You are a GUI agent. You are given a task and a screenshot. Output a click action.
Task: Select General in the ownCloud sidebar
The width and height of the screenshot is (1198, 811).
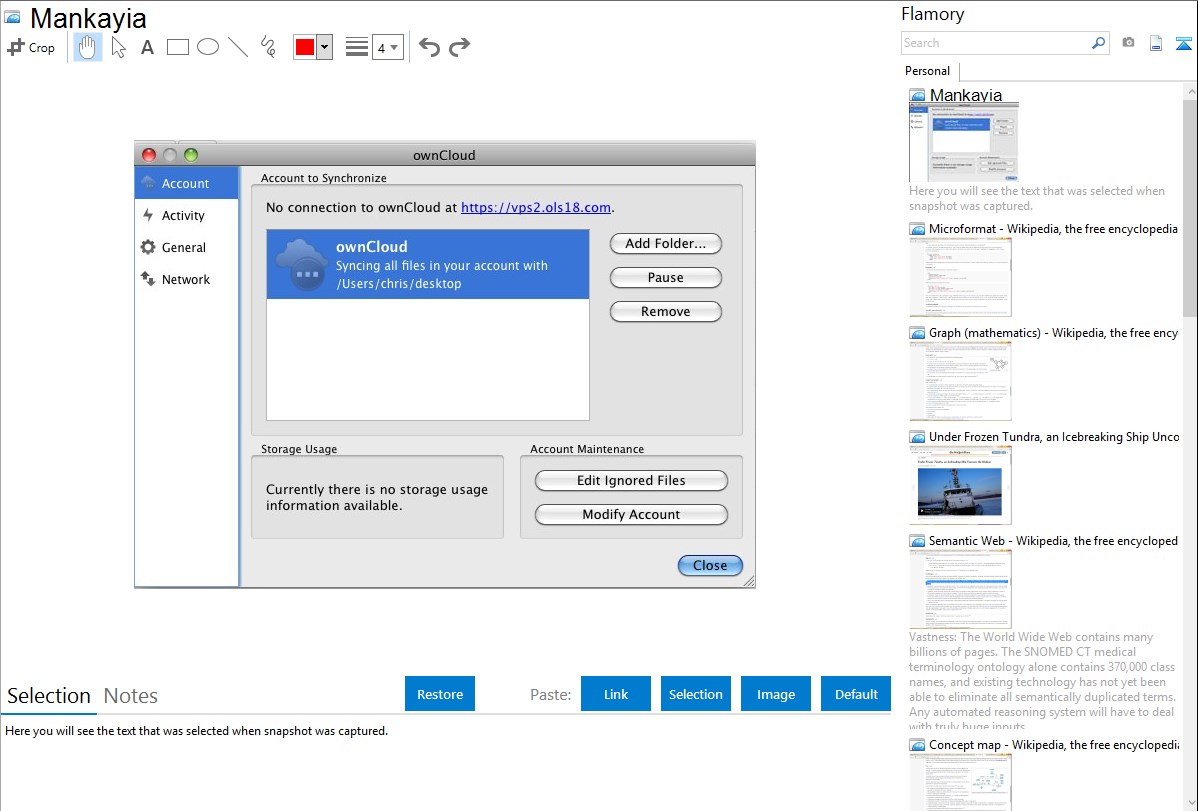click(x=186, y=248)
